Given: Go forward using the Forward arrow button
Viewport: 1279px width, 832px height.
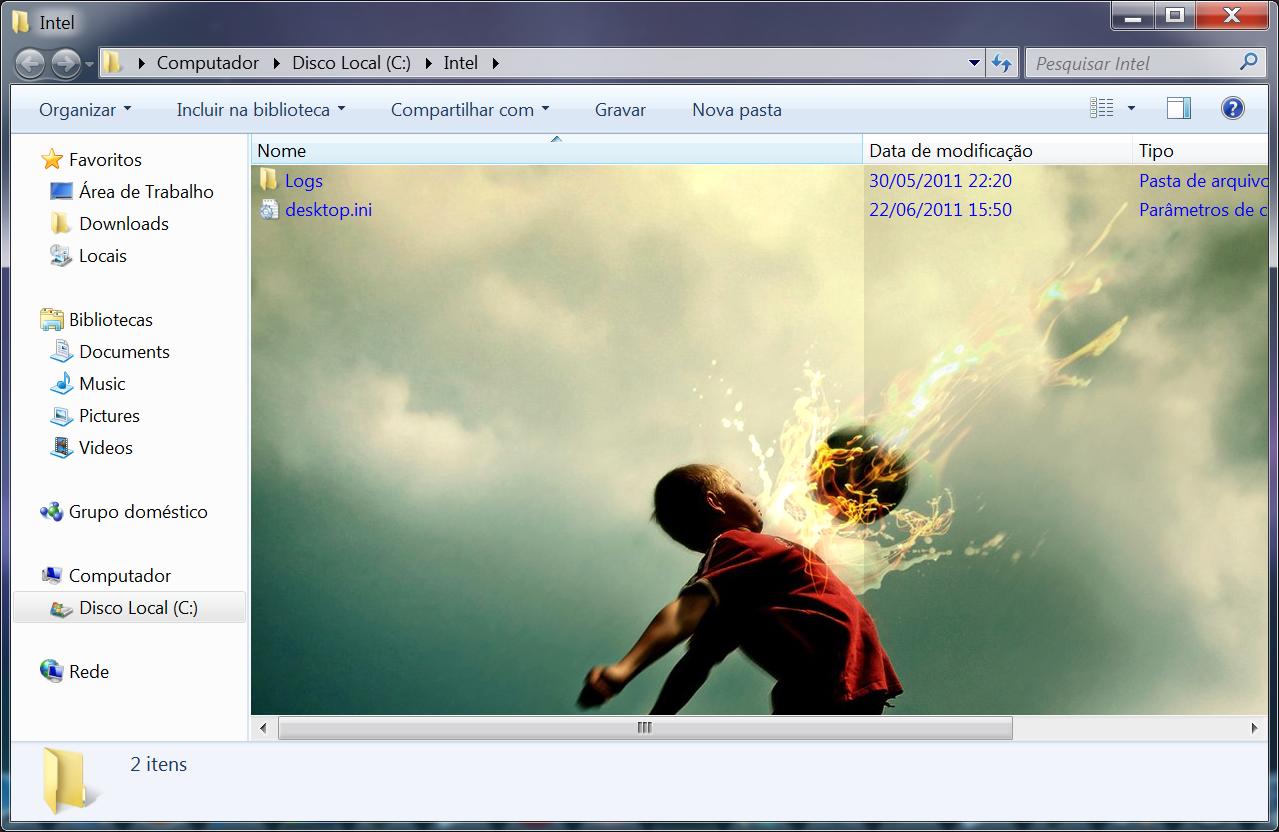Looking at the screenshot, I should click(66, 64).
